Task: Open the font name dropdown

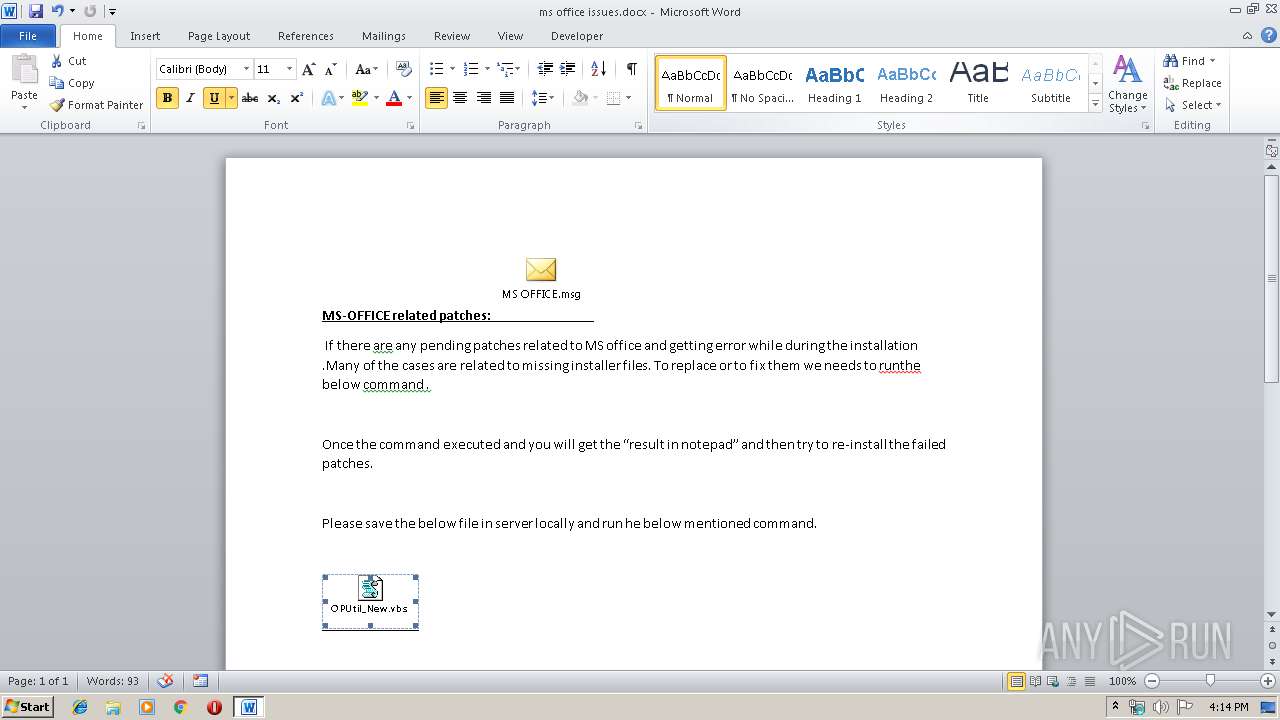Action: (x=247, y=69)
